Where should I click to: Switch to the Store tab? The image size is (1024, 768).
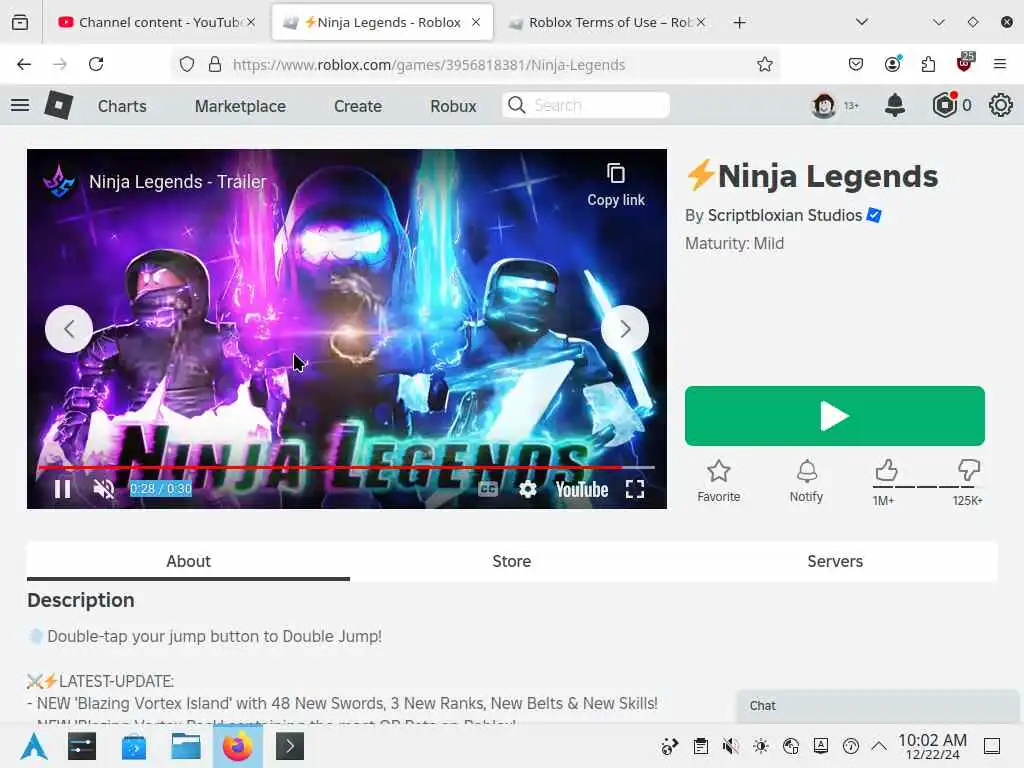tap(511, 561)
